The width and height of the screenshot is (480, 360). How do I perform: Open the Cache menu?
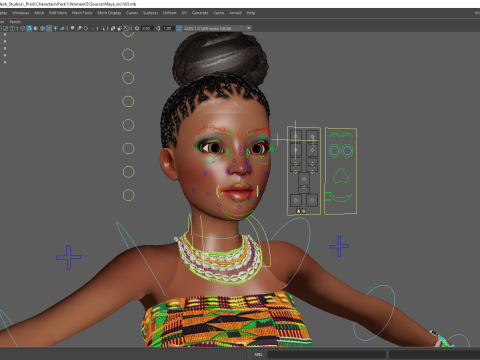[219, 13]
